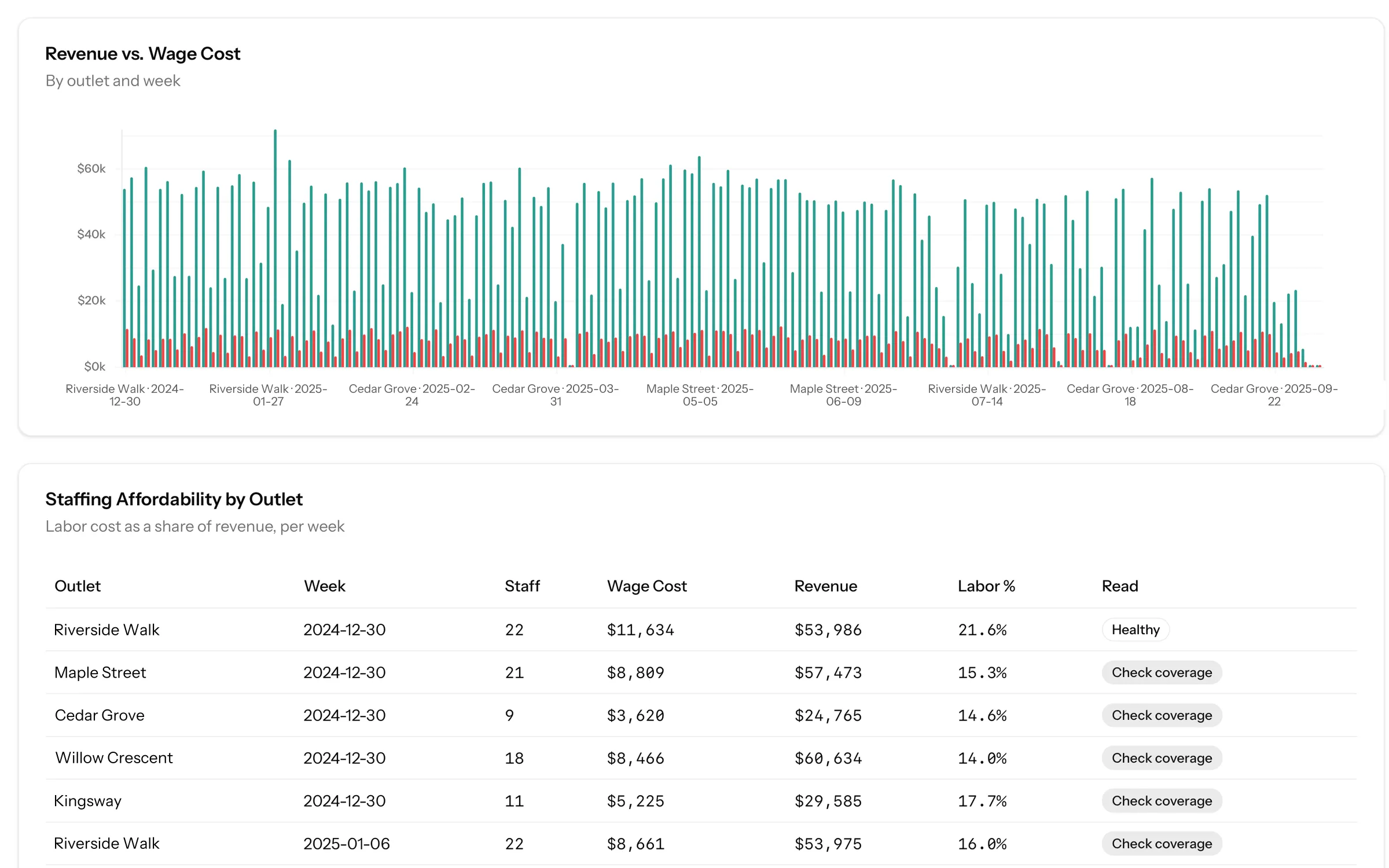The width and height of the screenshot is (1389, 868).
Task: Click the Riverside Walk 2025-07-14 axis label
Action: tap(987, 395)
